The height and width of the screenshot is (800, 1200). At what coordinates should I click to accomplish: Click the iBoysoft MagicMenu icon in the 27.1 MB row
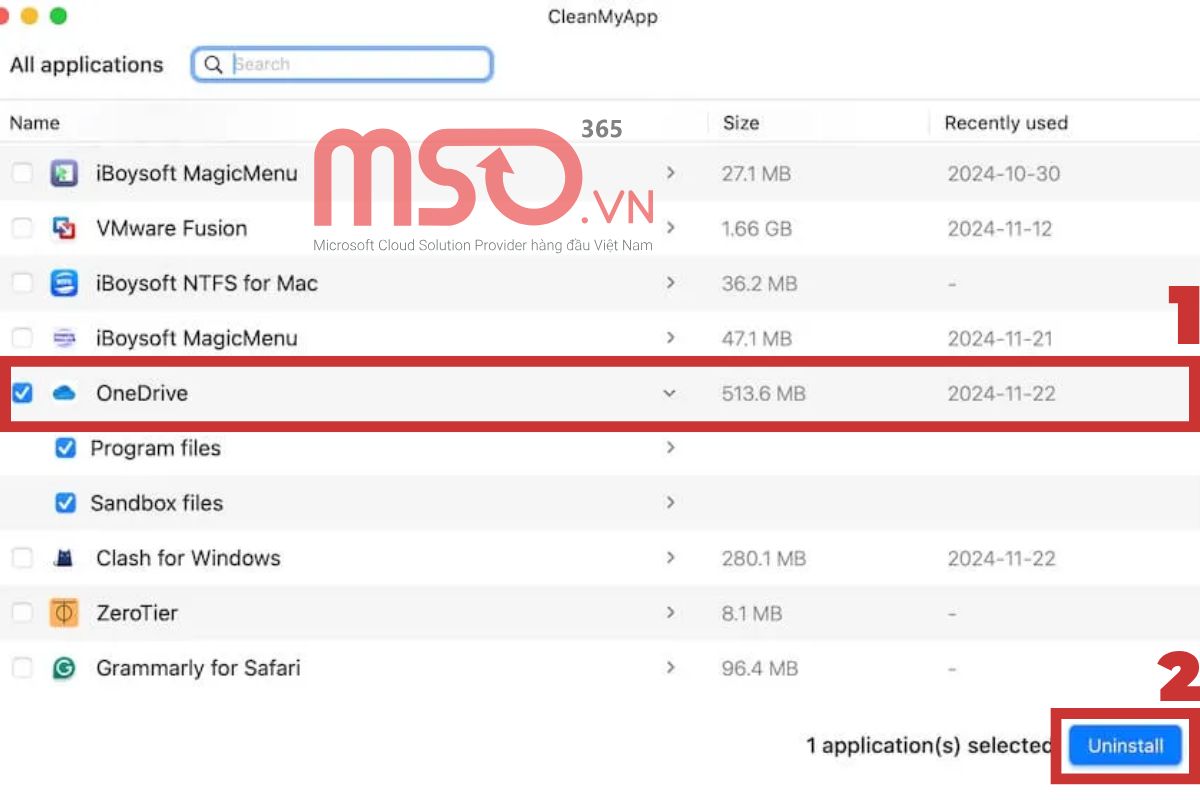[x=64, y=174]
